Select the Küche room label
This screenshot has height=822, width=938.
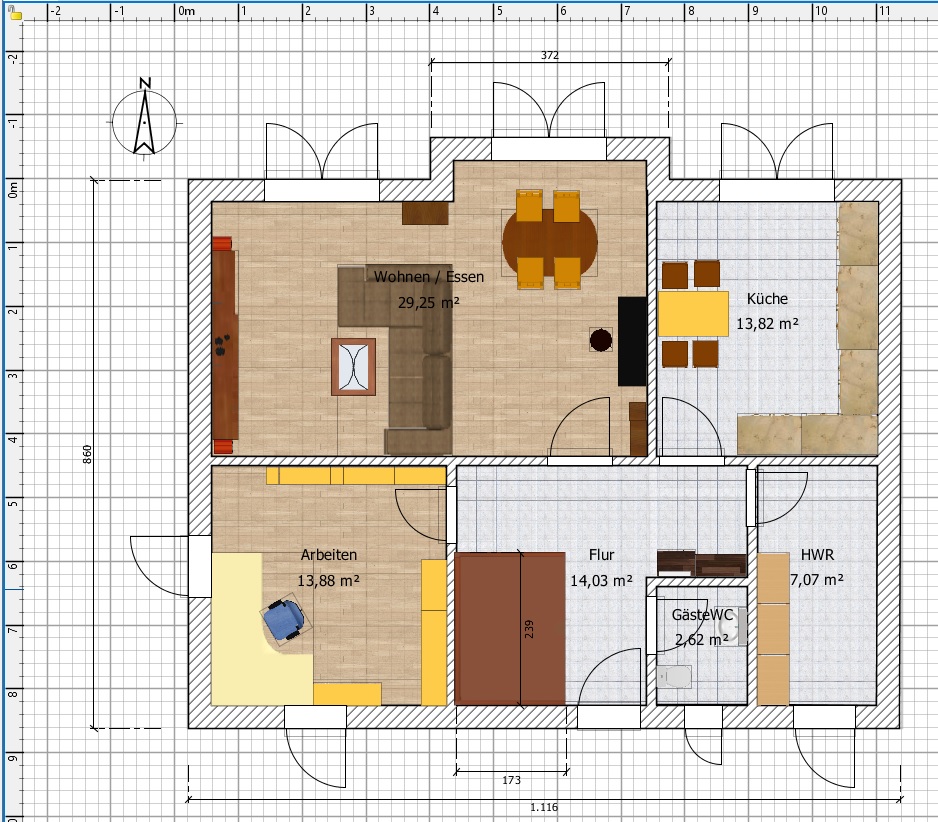click(767, 298)
